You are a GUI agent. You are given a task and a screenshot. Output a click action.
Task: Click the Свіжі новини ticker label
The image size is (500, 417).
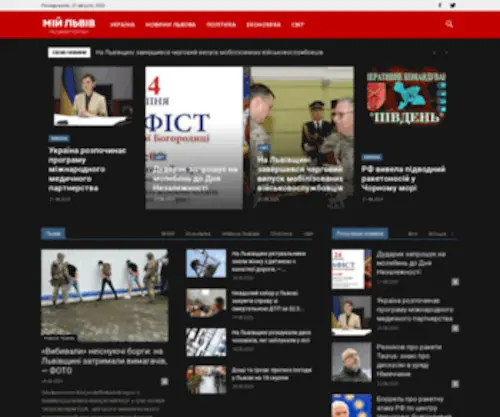click(x=69, y=52)
